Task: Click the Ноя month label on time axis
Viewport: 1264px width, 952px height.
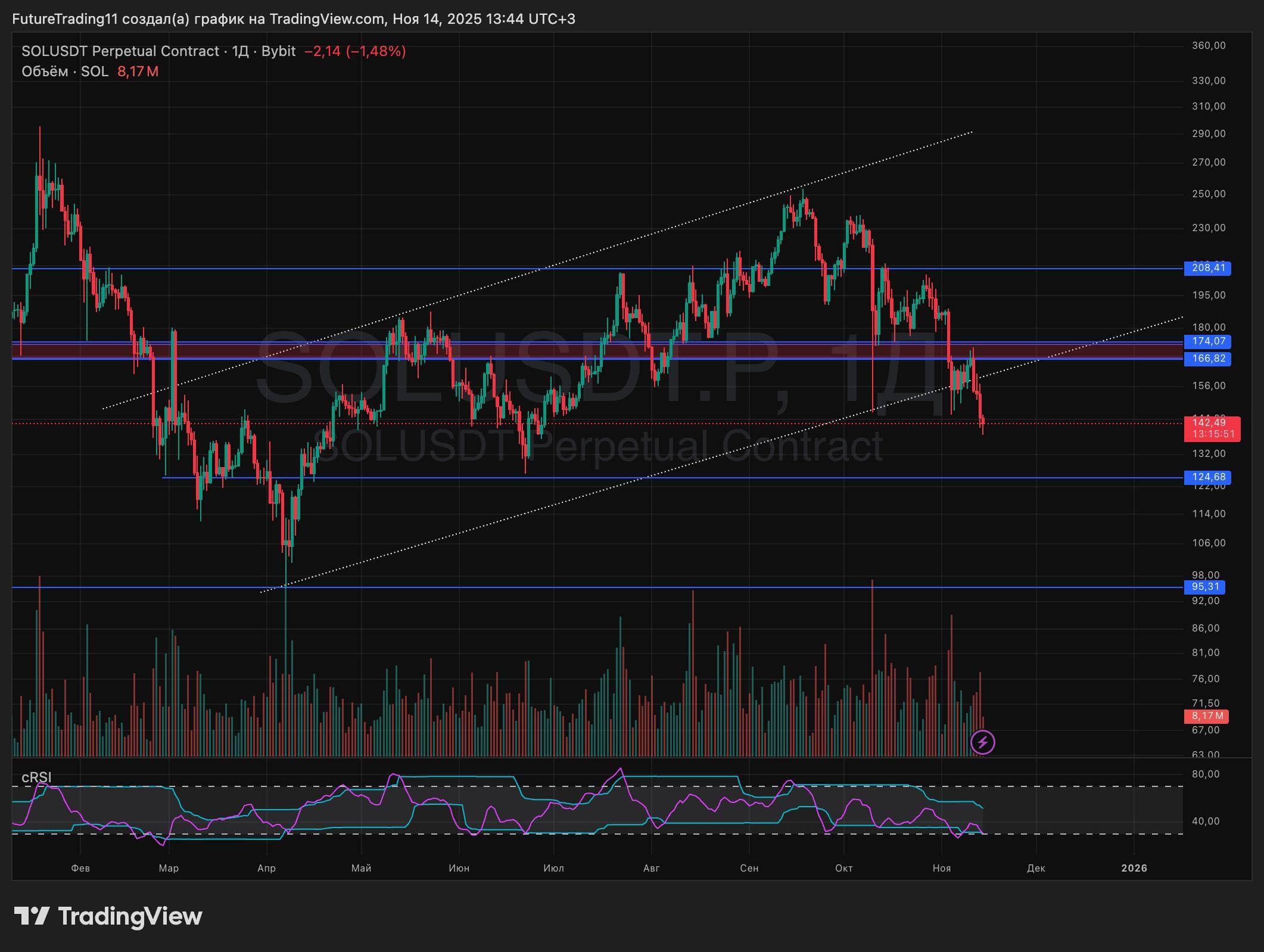Action: [941, 868]
